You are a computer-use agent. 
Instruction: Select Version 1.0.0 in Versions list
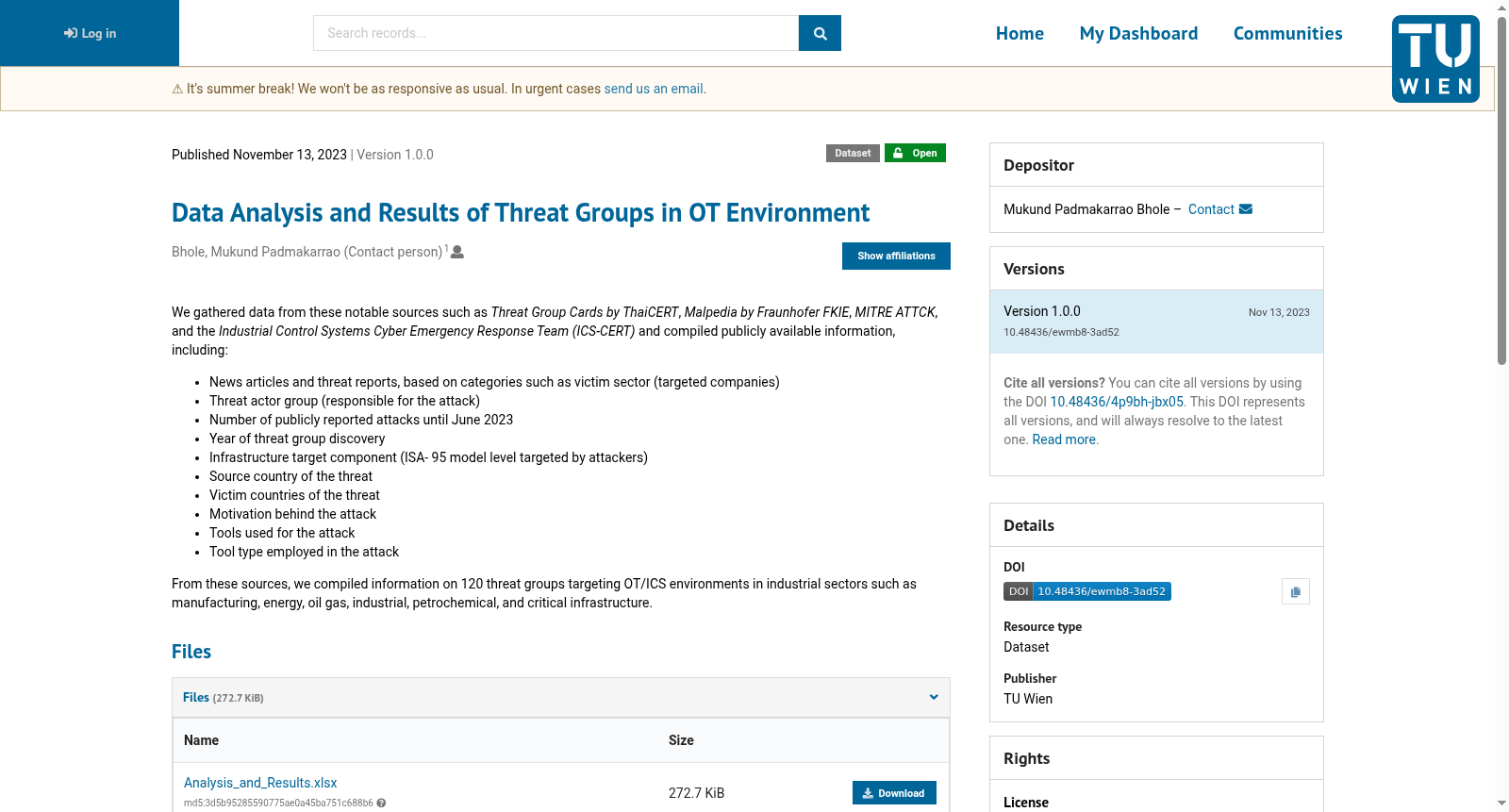tap(1156, 322)
